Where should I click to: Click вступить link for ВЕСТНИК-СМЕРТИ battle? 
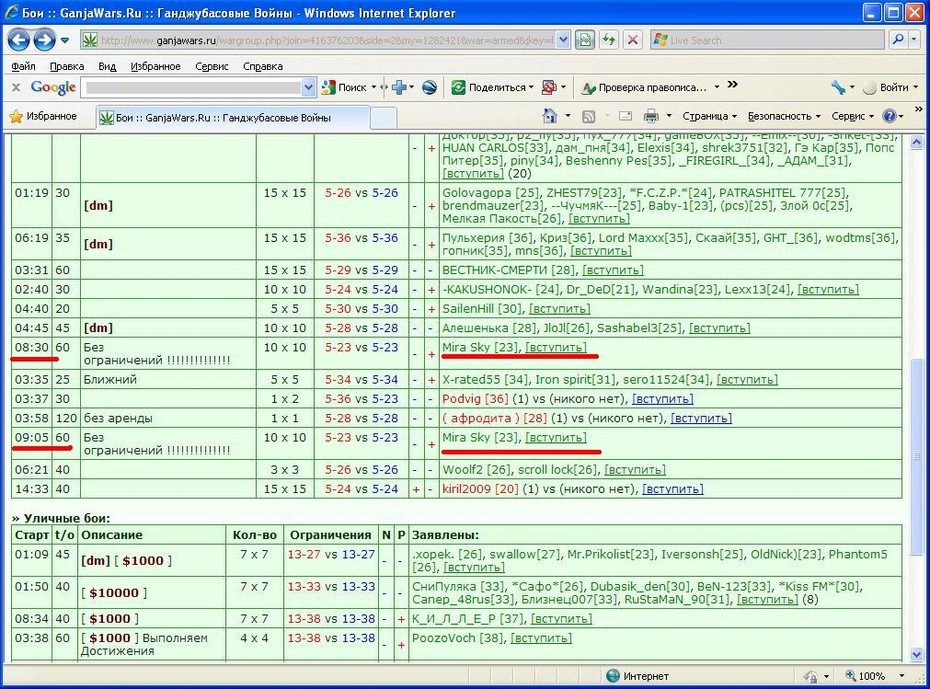coord(613,270)
